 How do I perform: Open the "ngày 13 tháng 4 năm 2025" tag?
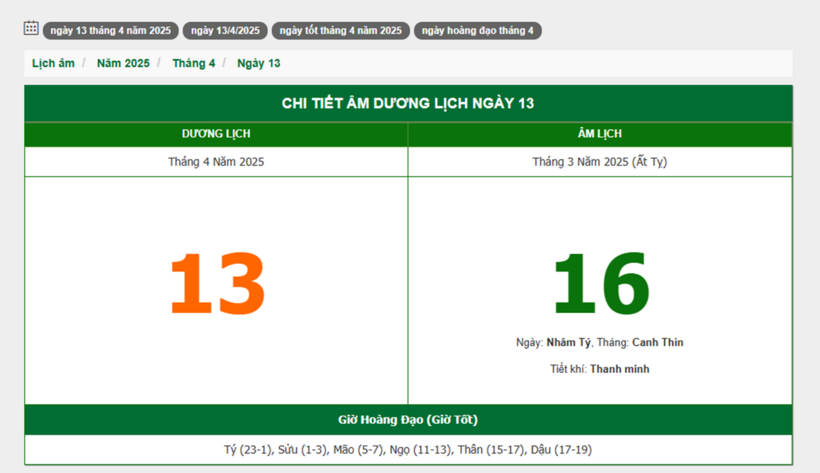pos(110,30)
